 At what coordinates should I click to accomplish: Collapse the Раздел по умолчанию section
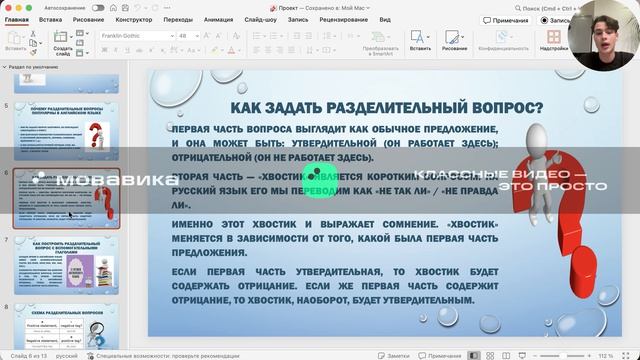click(x=4, y=67)
